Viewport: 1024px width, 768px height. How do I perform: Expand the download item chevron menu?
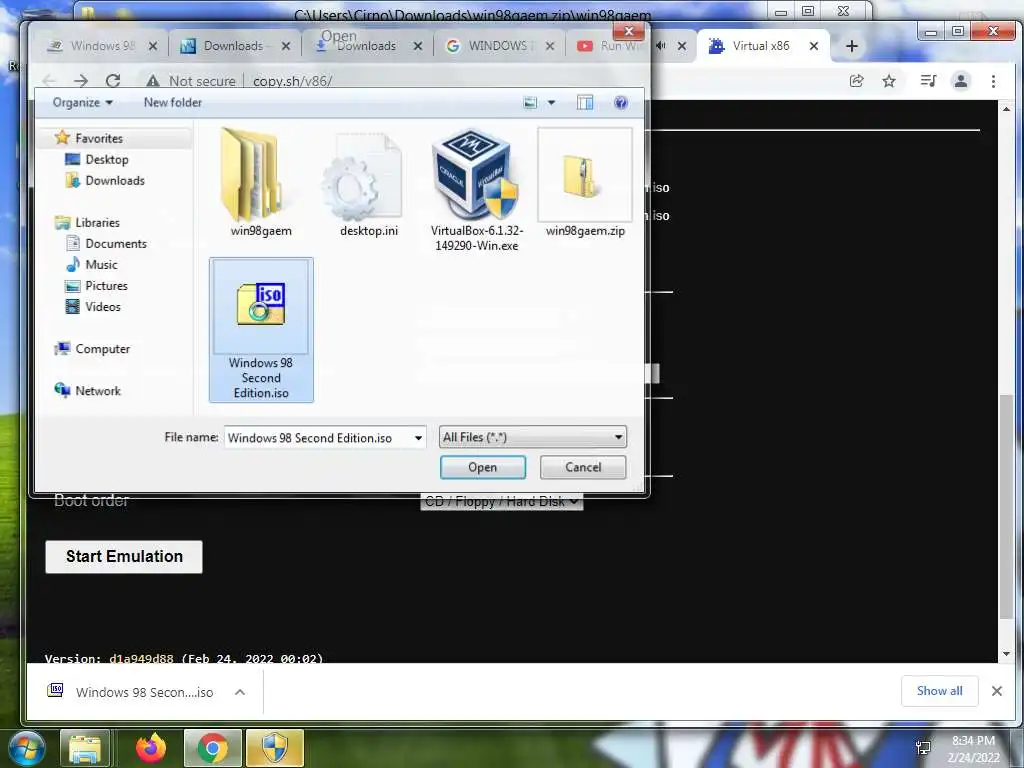[x=240, y=692]
